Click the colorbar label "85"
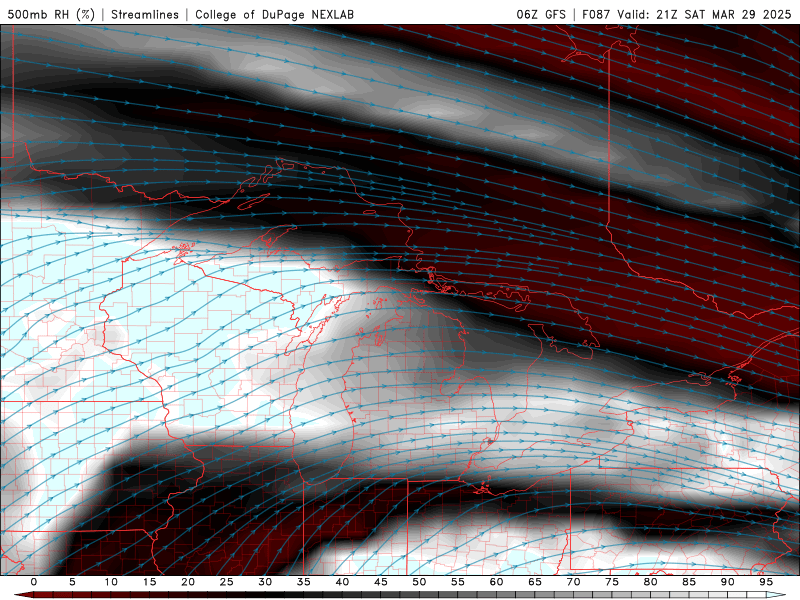Image resolution: width=800 pixels, height=600 pixels. 689,582
